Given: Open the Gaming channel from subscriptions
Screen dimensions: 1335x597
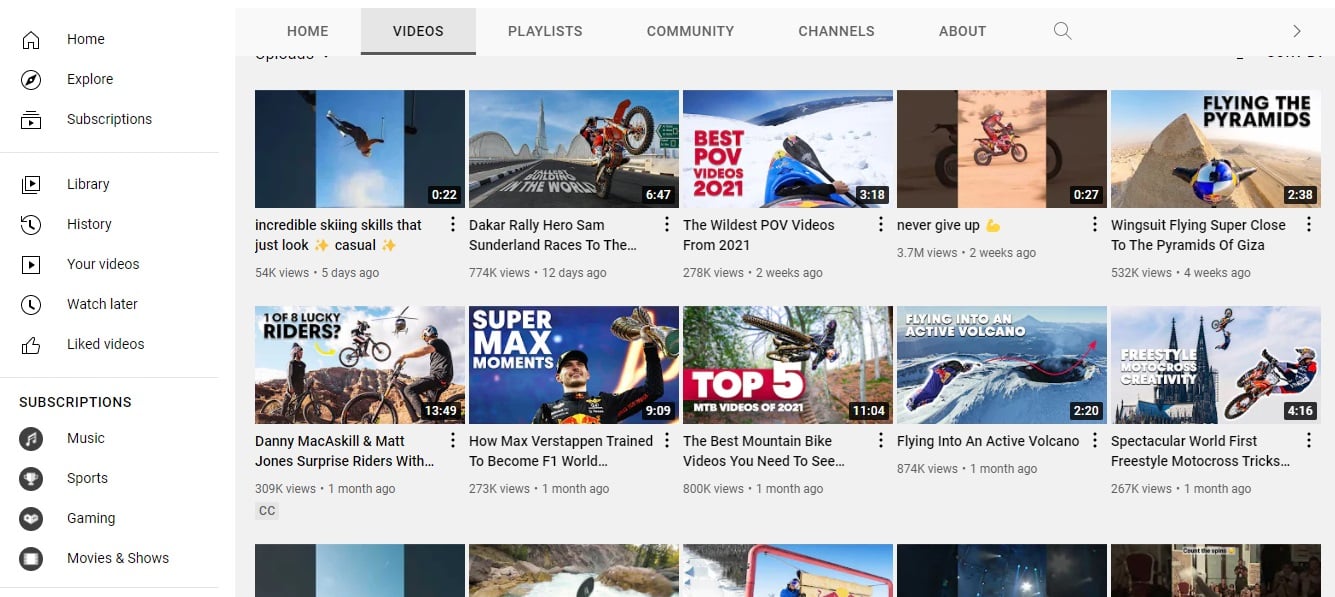Looking at the screenshot, I should (x=91, y=518).
